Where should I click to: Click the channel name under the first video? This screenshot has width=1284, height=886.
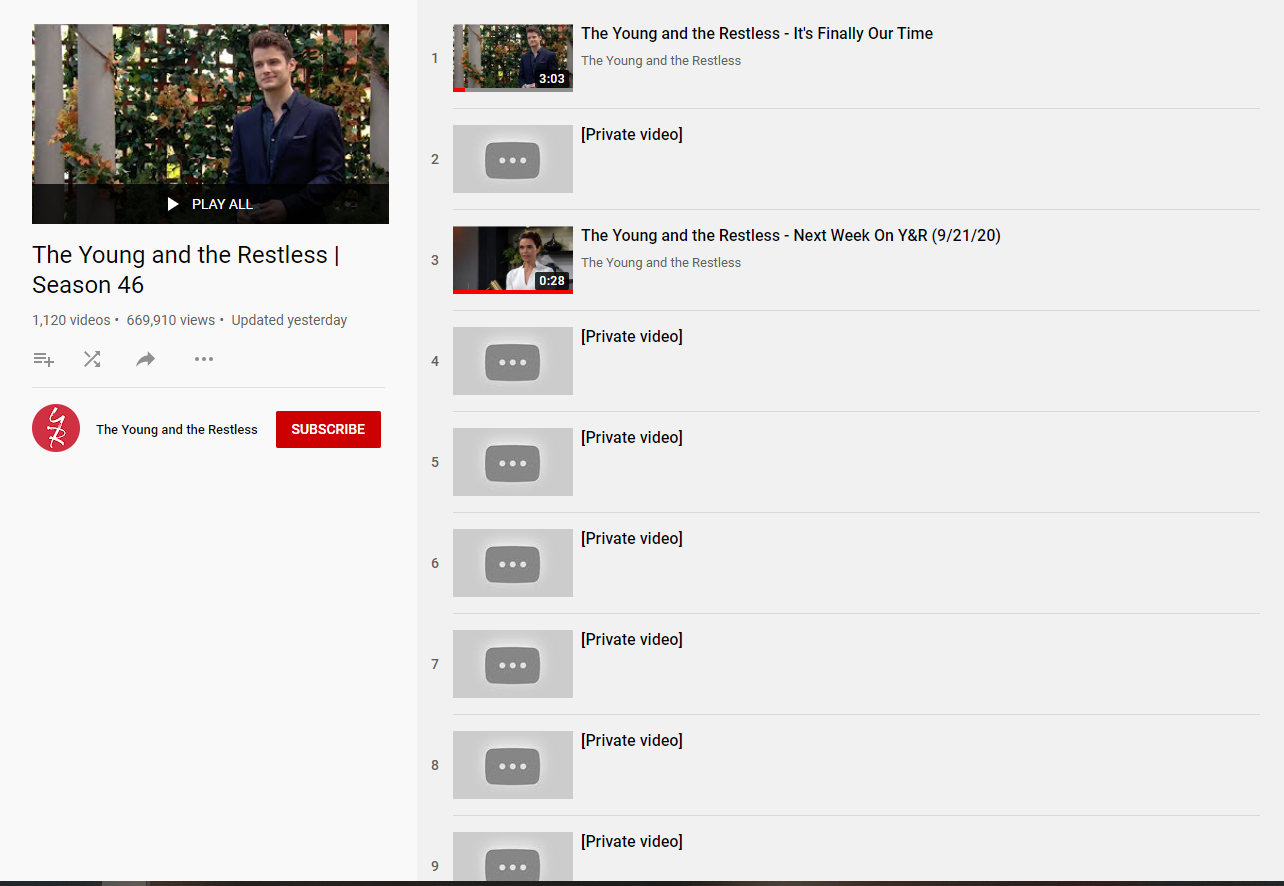[x=661, y=61]
